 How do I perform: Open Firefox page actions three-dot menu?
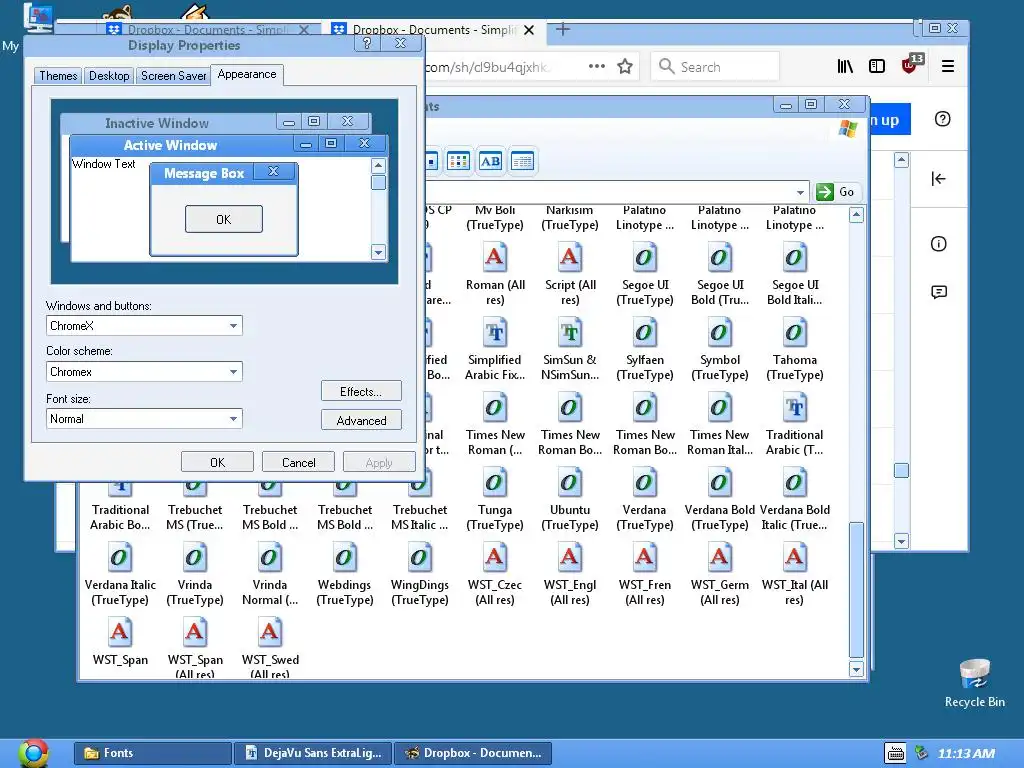point(596,66)
